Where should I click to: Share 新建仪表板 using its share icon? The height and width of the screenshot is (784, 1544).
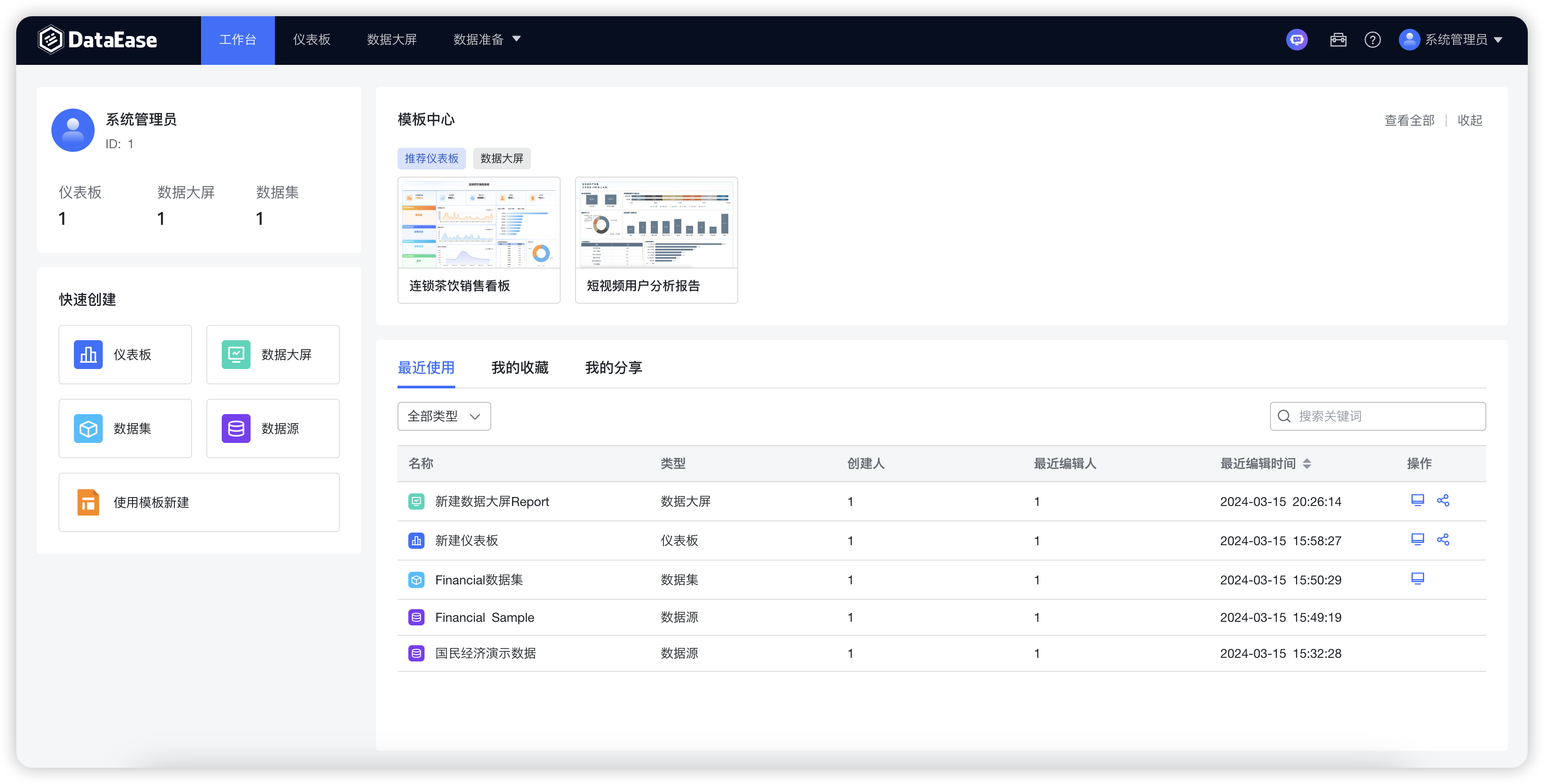pos(1444,539)
